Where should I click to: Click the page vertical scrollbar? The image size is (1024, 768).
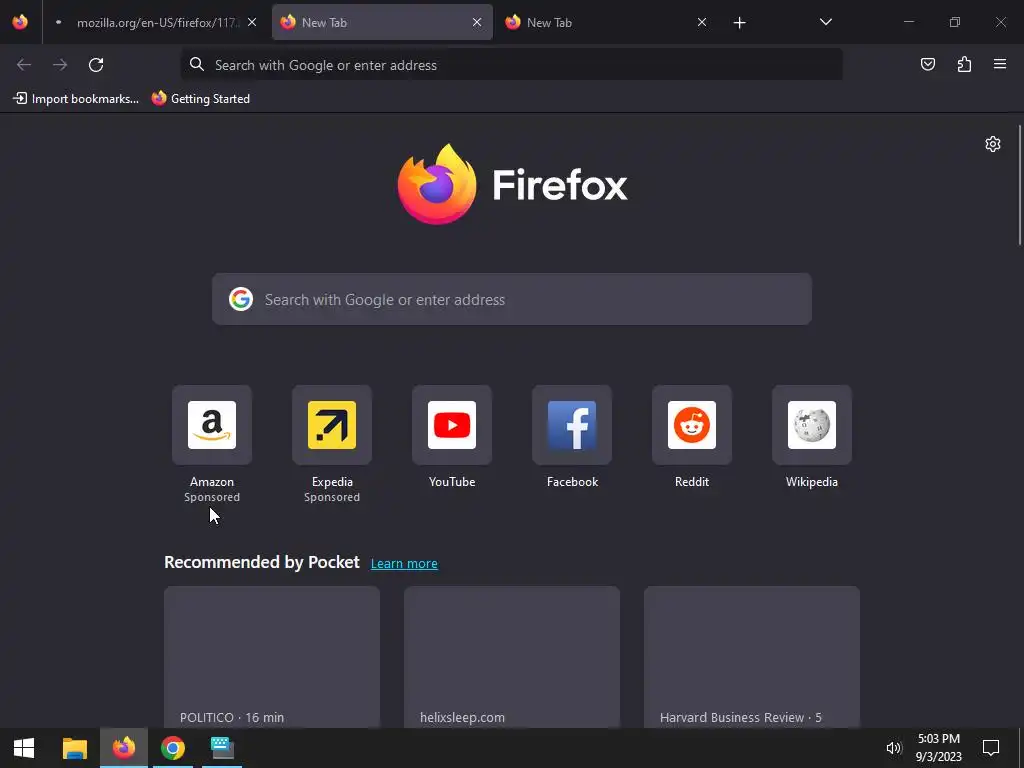click(x=1019, y=185)
